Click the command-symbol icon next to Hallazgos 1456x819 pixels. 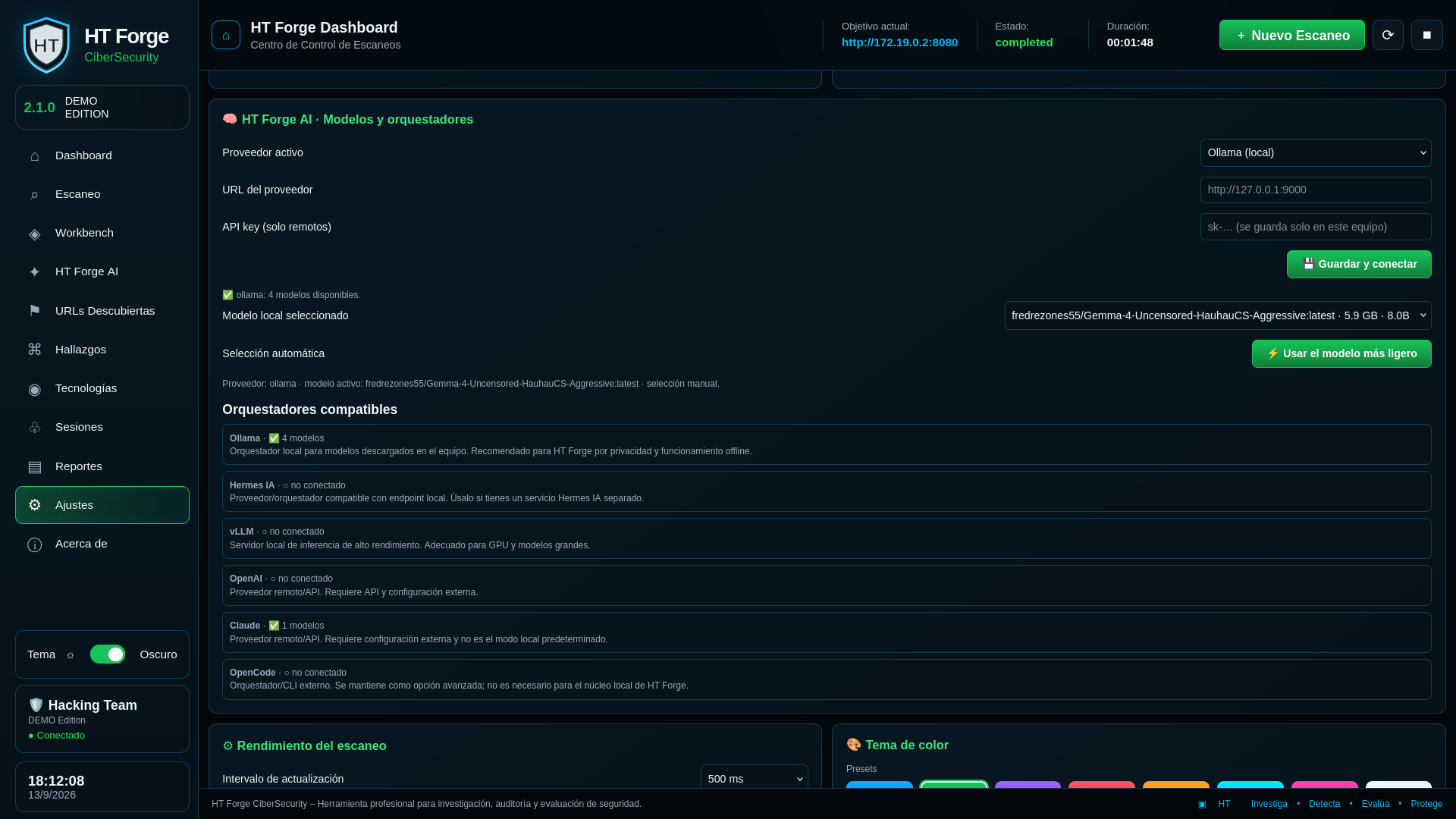[34, 350]
